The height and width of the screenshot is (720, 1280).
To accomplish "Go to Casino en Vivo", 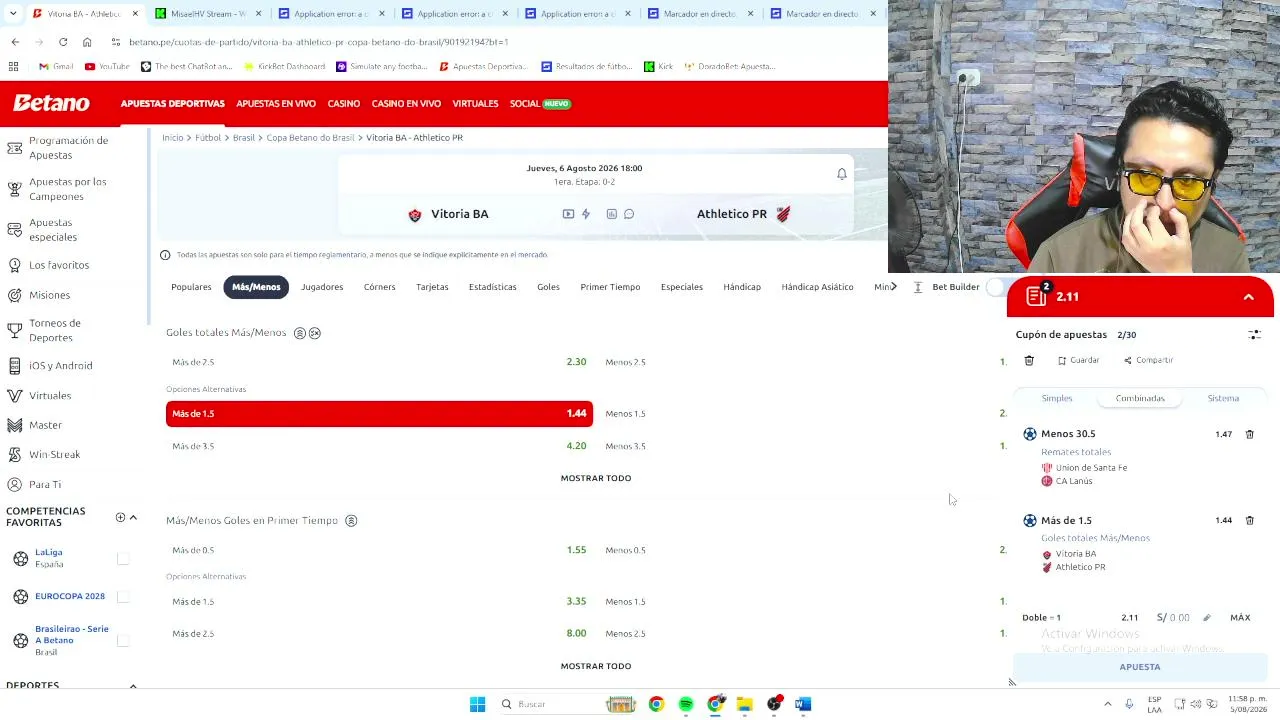I will (x=406, y=104).
